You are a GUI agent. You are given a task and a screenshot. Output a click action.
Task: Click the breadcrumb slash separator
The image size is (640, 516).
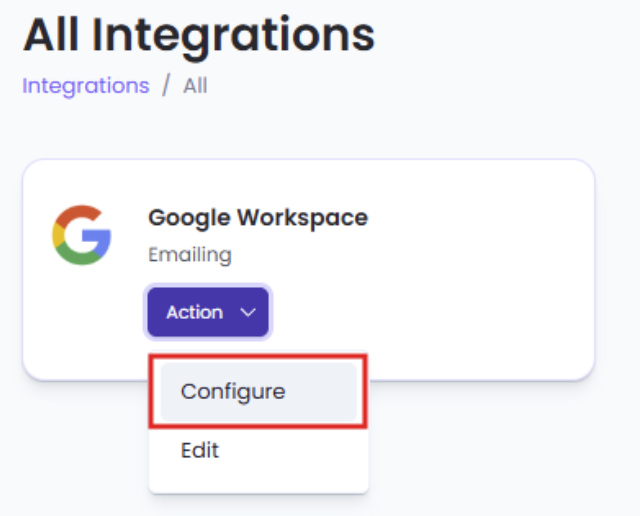tap(166, 85)
